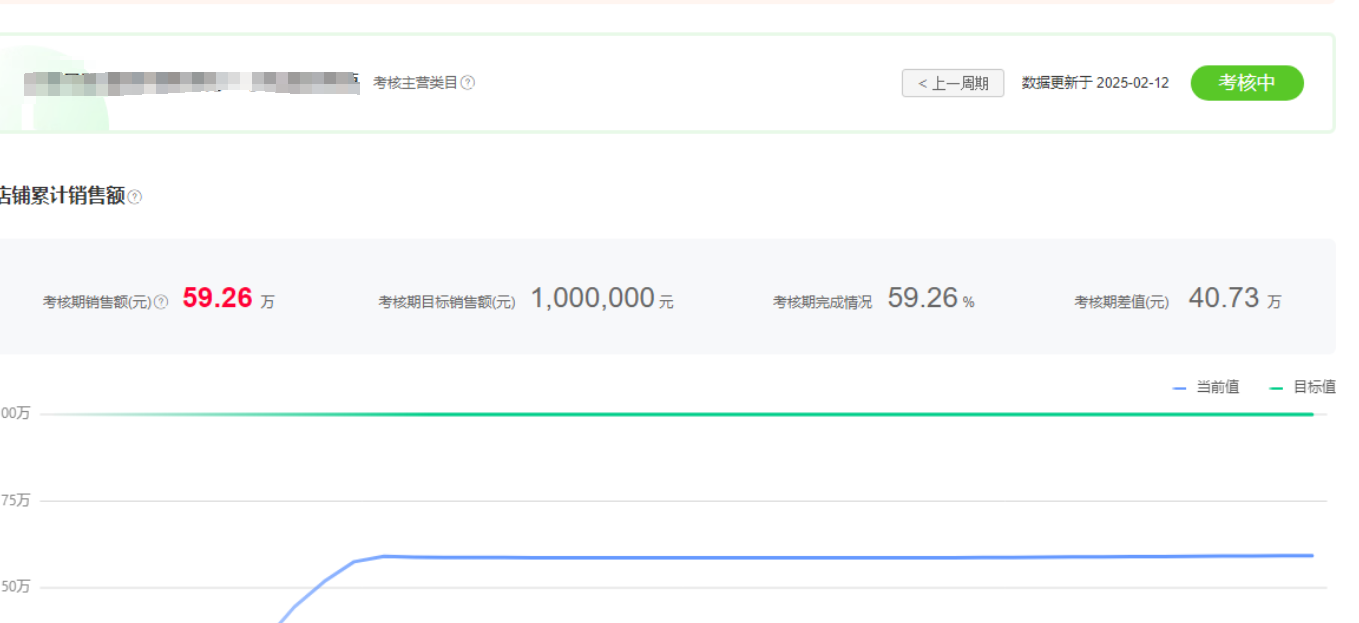Toggle the 当前值 legend series
Image resolution: width=1359 pixels, height=623 pixels.
point(1206,387)
